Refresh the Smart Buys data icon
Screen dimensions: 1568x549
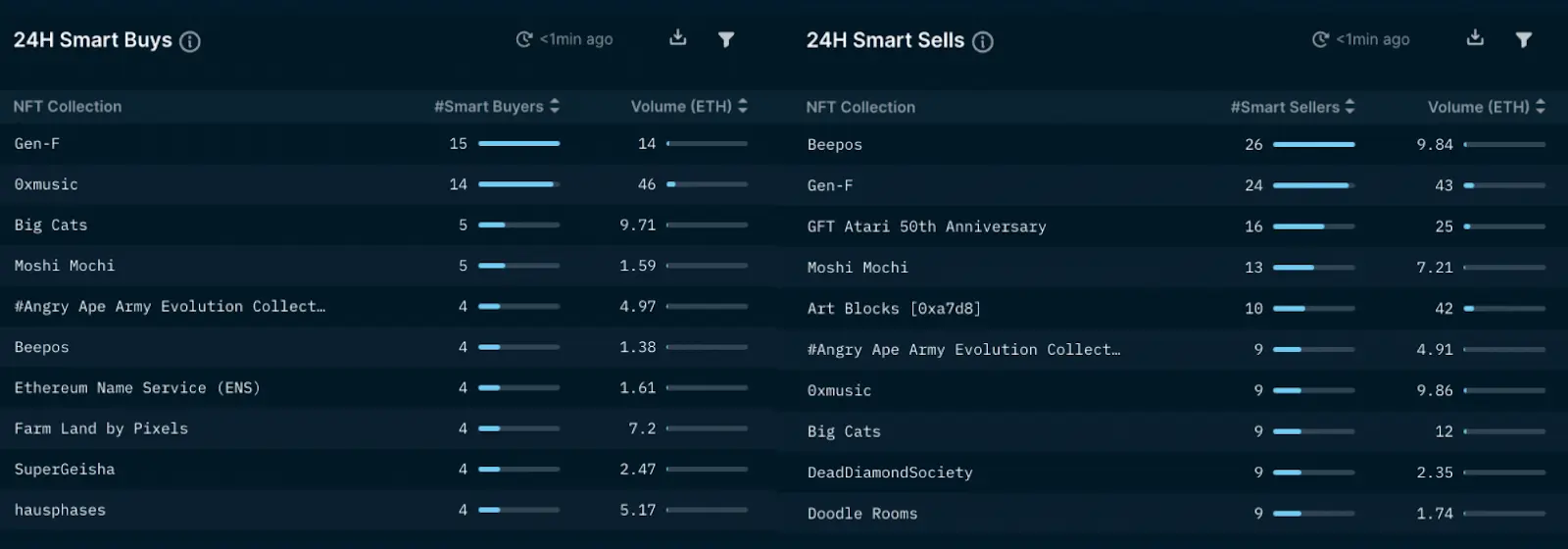(524, 39)
